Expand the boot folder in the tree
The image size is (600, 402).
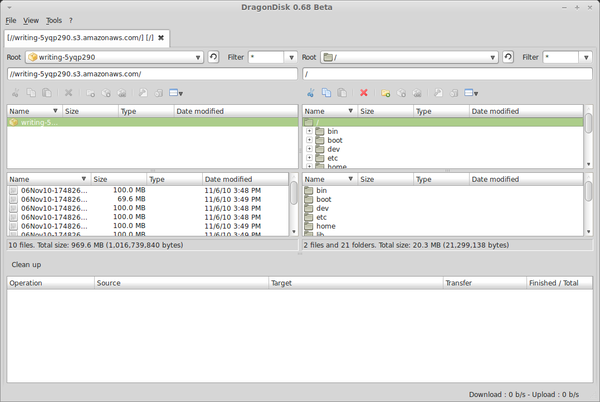310,140
